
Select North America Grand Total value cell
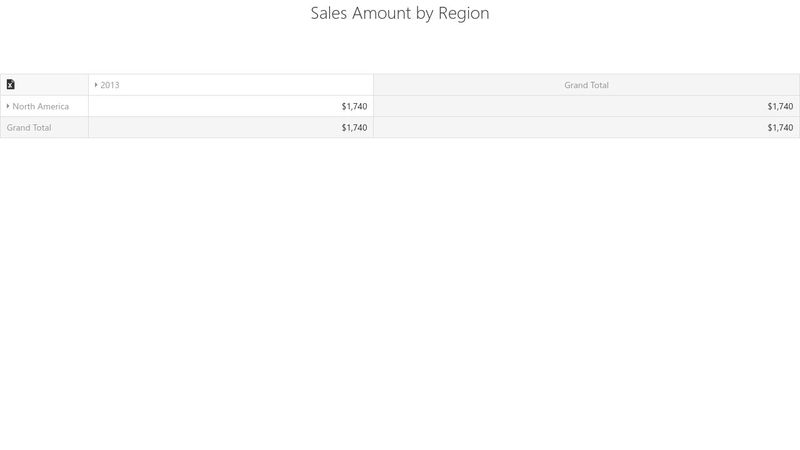(586, 106)
